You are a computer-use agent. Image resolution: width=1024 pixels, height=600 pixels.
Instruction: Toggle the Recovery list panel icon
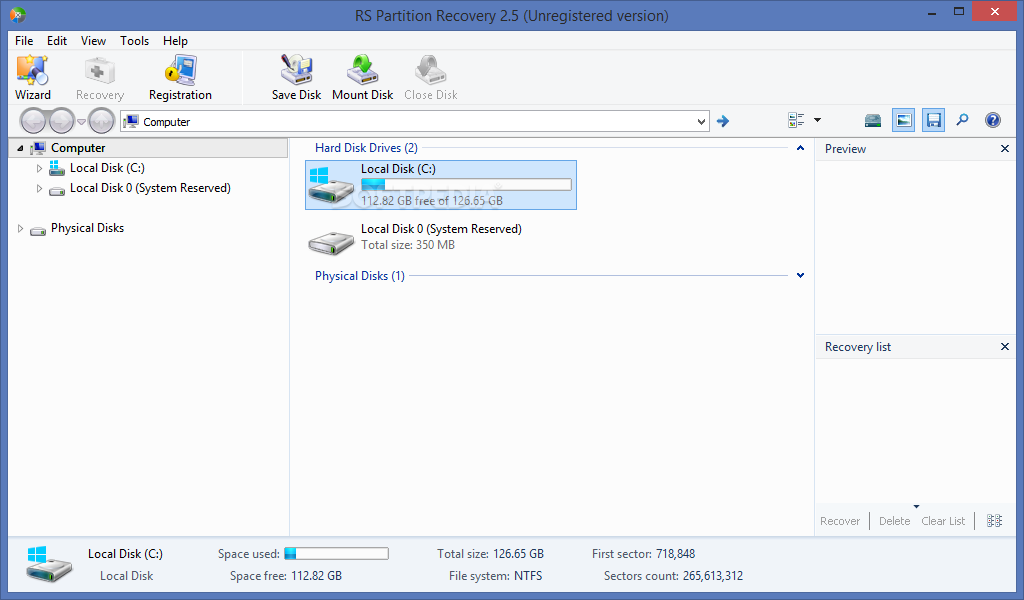(933, 120)
